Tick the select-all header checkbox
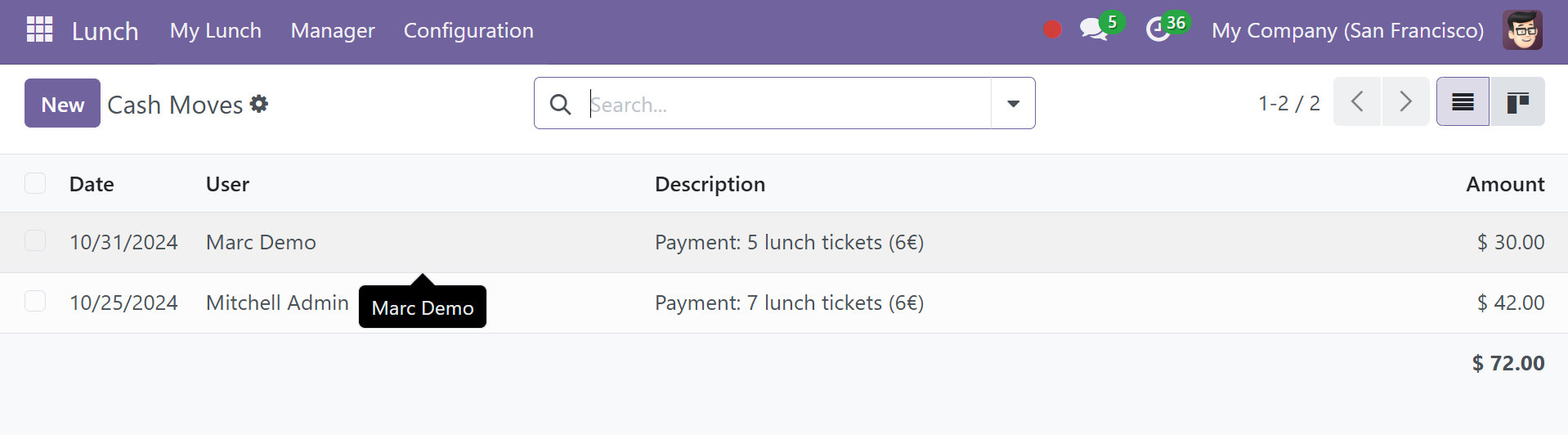This screenshot has width=1568, height=435. click(35, 183)
